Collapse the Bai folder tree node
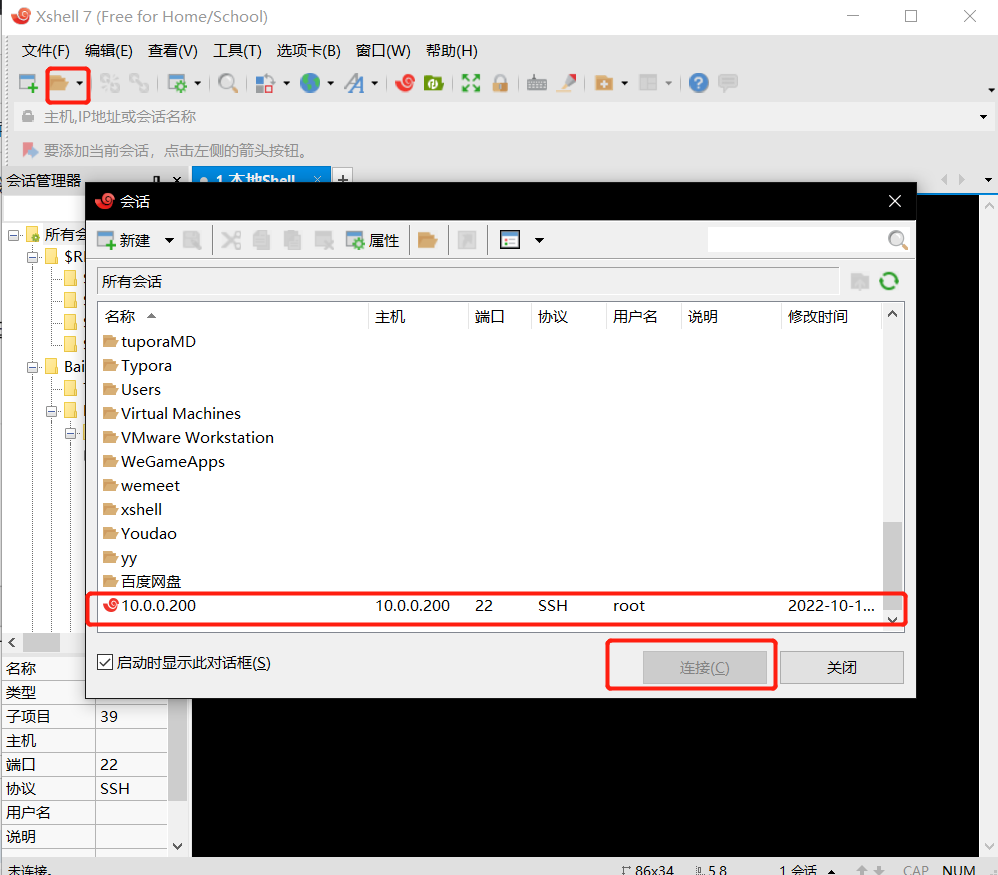This screenshot has height=875, width=998. pyautogui.click(x=32, y=367)
